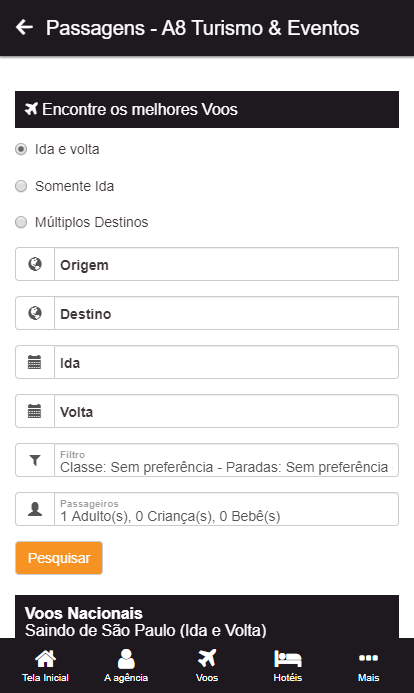Open the Ida date picker field
Screen dimensions: 414x693
click(226, 362)
